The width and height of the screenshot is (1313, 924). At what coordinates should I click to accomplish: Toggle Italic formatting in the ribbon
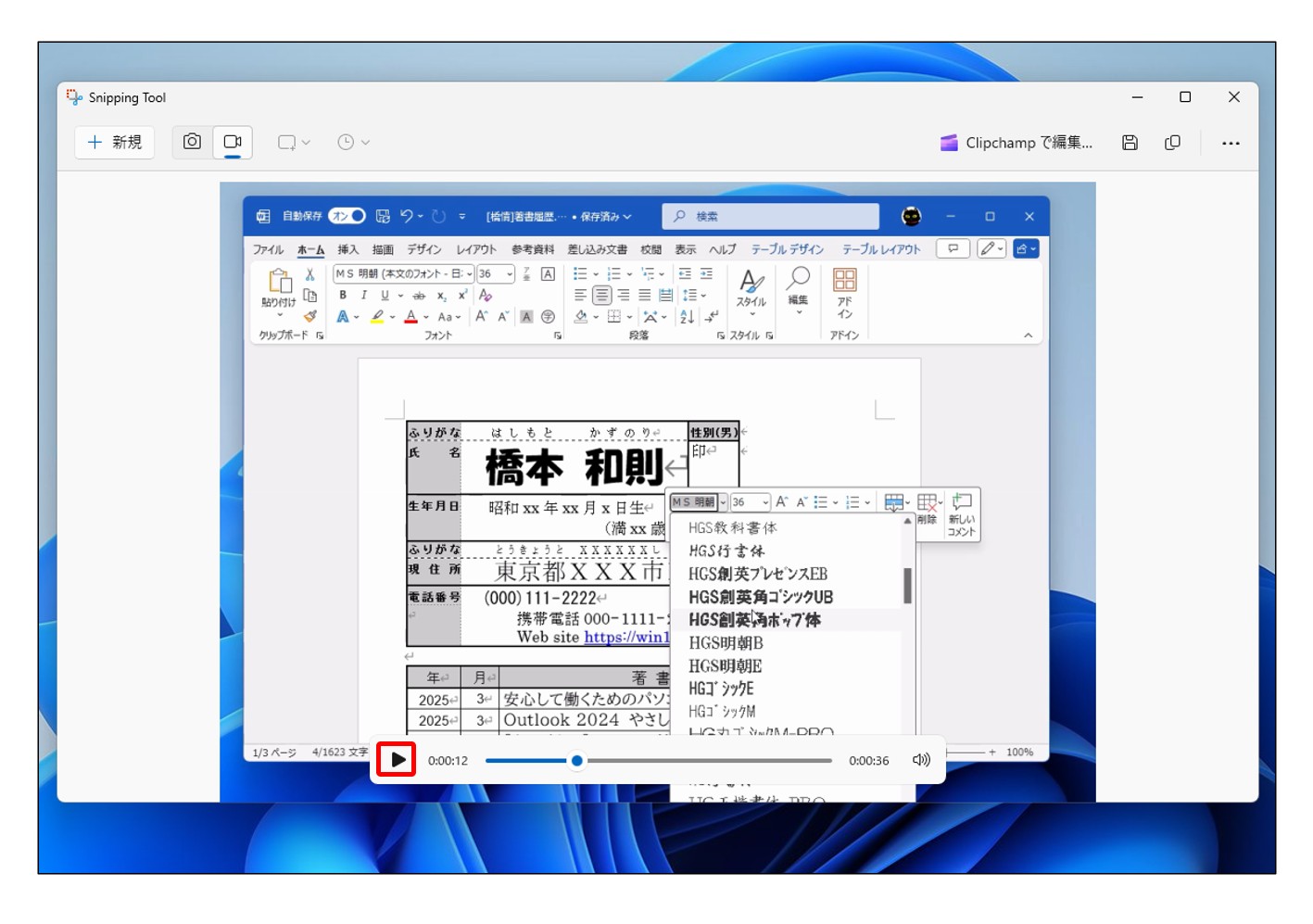pos(363,295)
